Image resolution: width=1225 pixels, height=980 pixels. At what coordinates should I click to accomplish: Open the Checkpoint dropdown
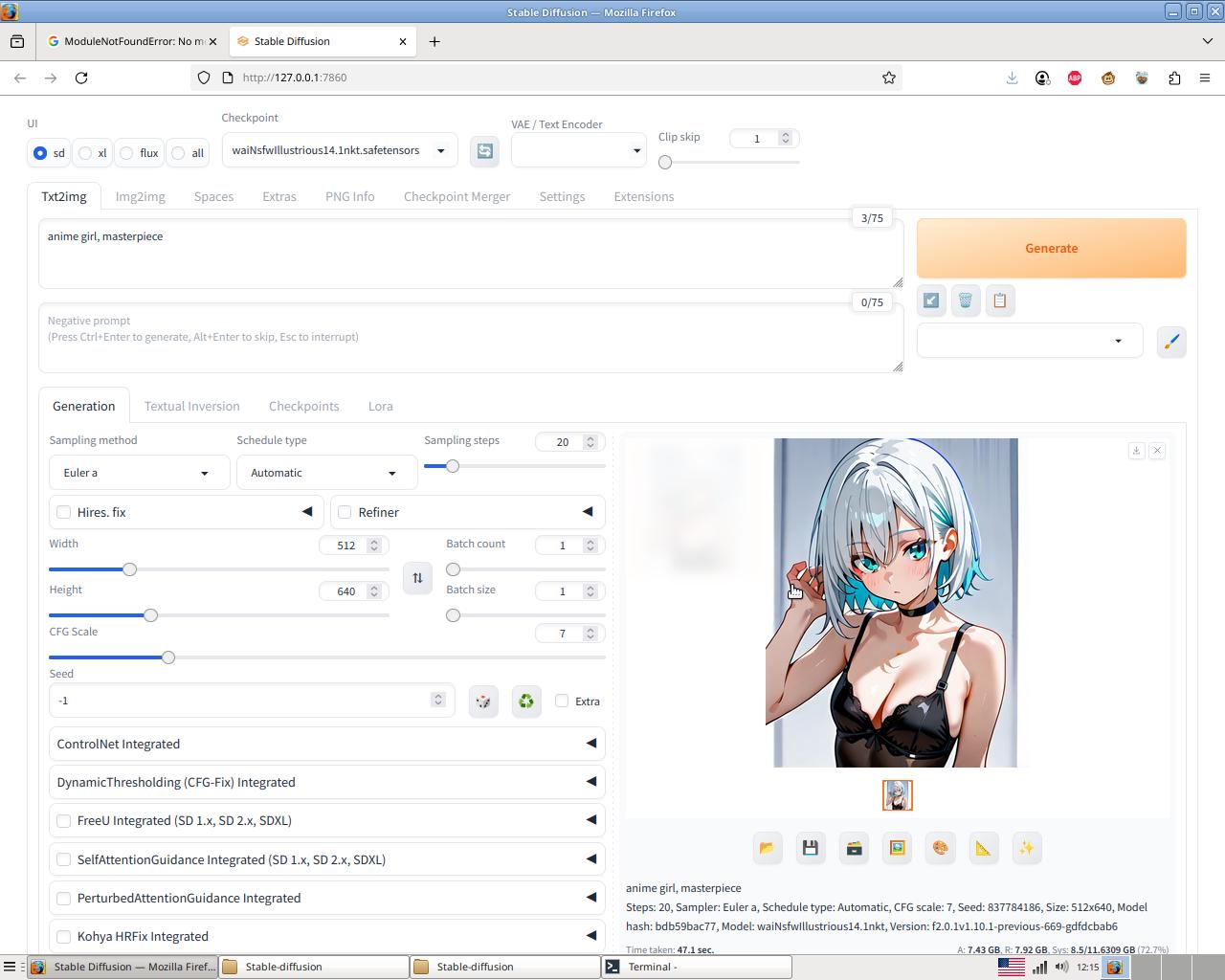[340, 151]
